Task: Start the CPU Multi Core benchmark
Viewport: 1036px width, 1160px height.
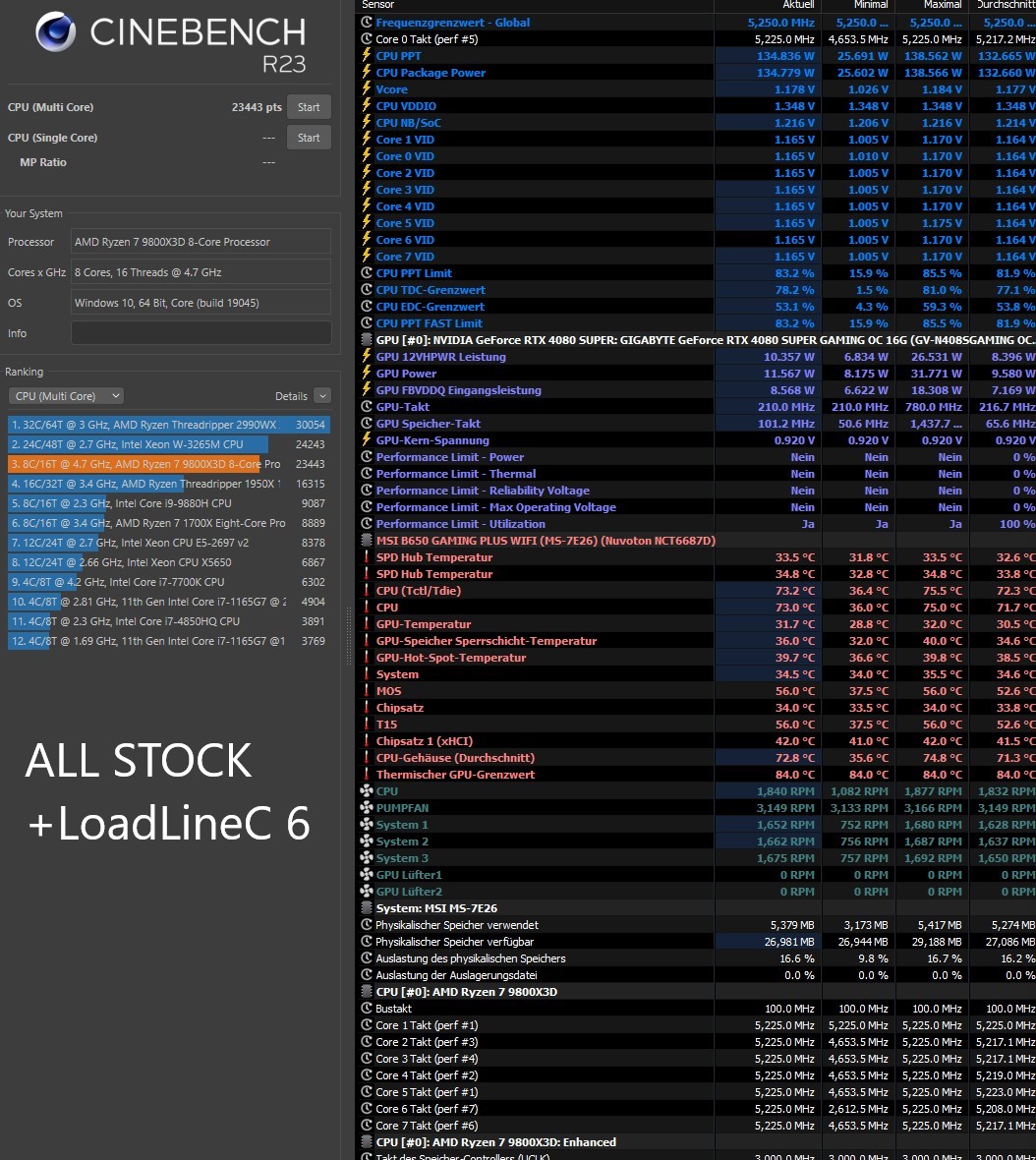Action: 309,106
